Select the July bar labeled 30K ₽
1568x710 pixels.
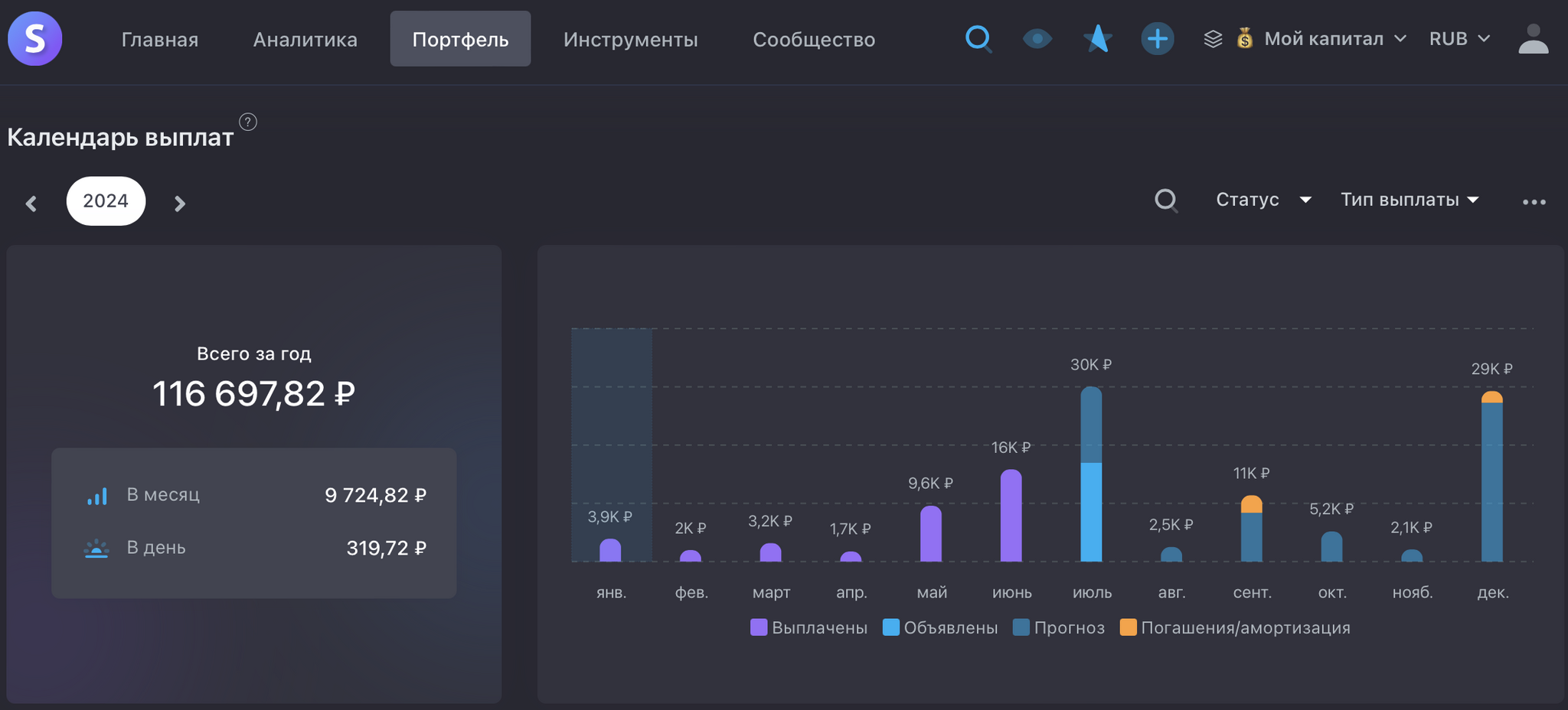click(x=1091, y=474)
